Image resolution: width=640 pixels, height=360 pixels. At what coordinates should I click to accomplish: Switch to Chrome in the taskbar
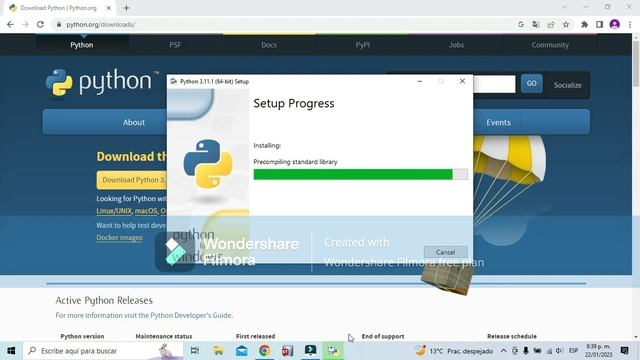pos(264,351)
